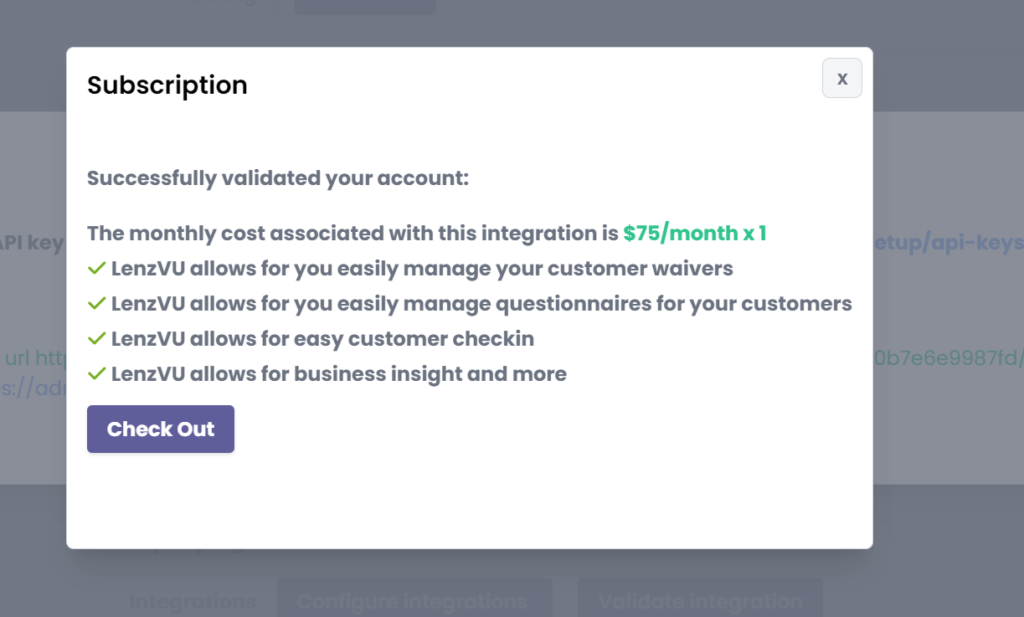The width and height of the screenshot is (1024, 617).
Task: Open the Configure integrations button behind dialog
Action: click(x=412, y=601)
